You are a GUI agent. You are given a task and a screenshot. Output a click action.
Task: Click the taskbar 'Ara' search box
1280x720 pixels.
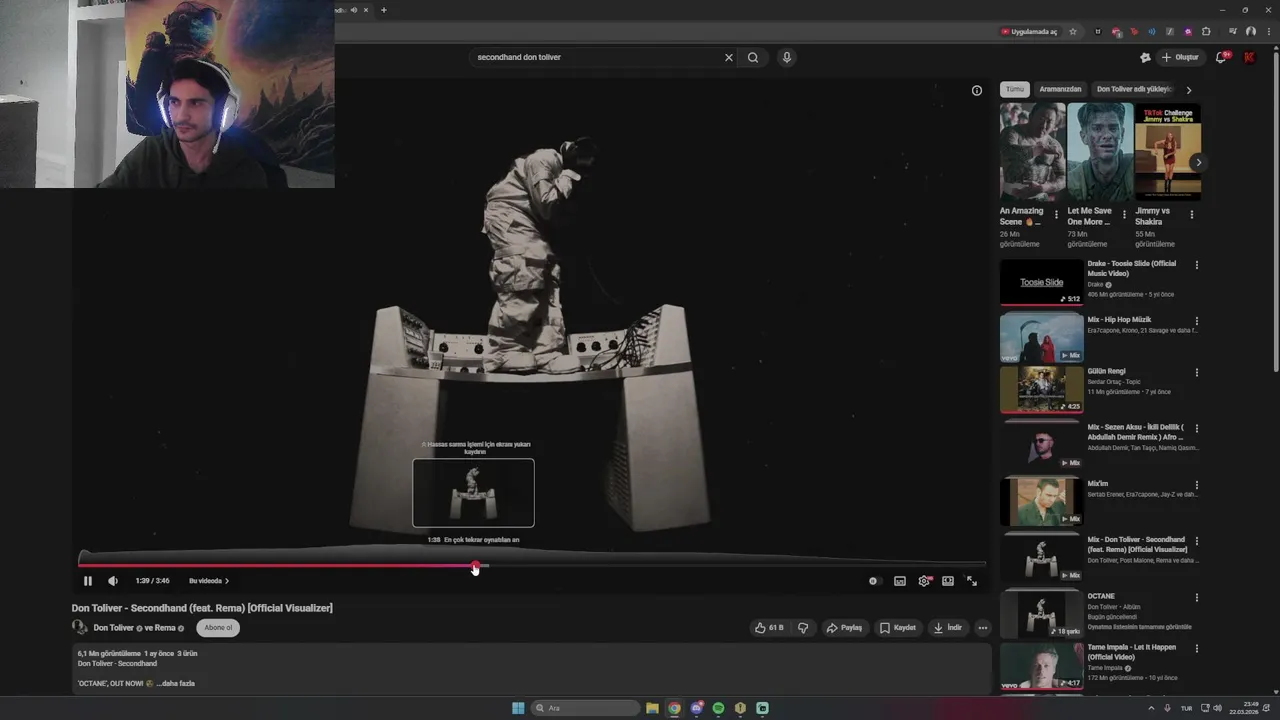[x=586, y=708]
